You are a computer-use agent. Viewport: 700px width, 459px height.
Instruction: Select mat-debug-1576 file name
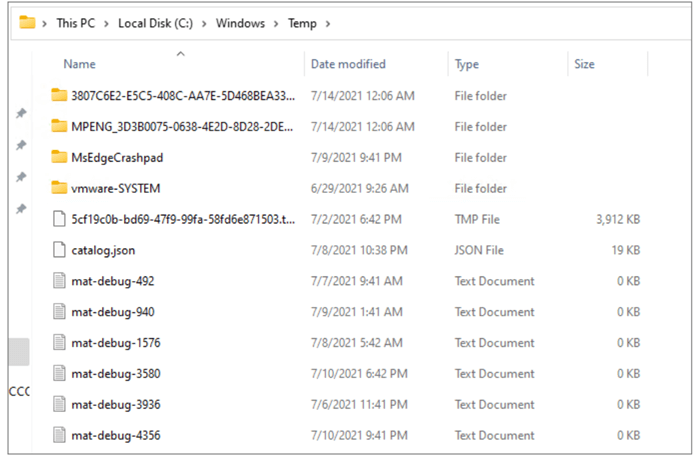[x=116, y=343]
